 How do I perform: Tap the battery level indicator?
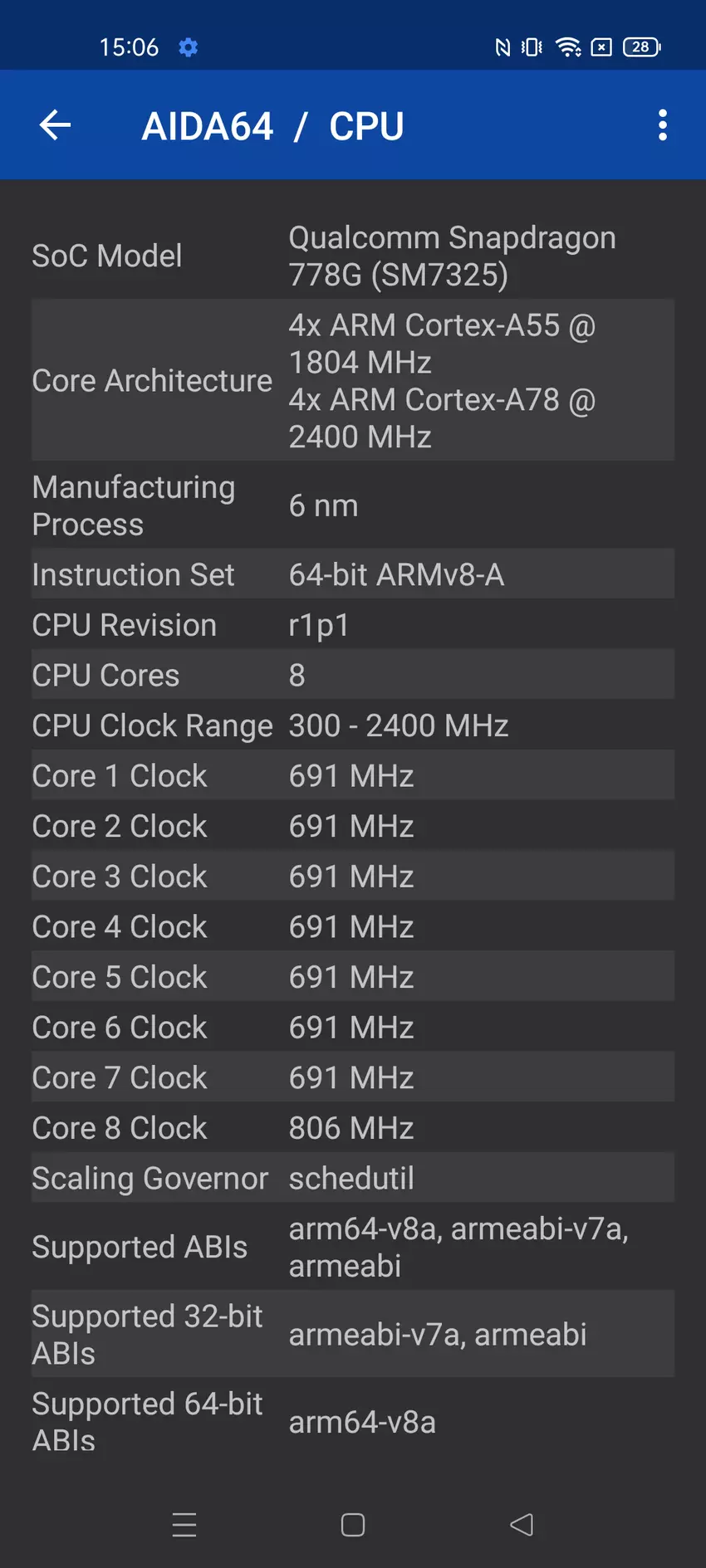(x=641, y=47)
